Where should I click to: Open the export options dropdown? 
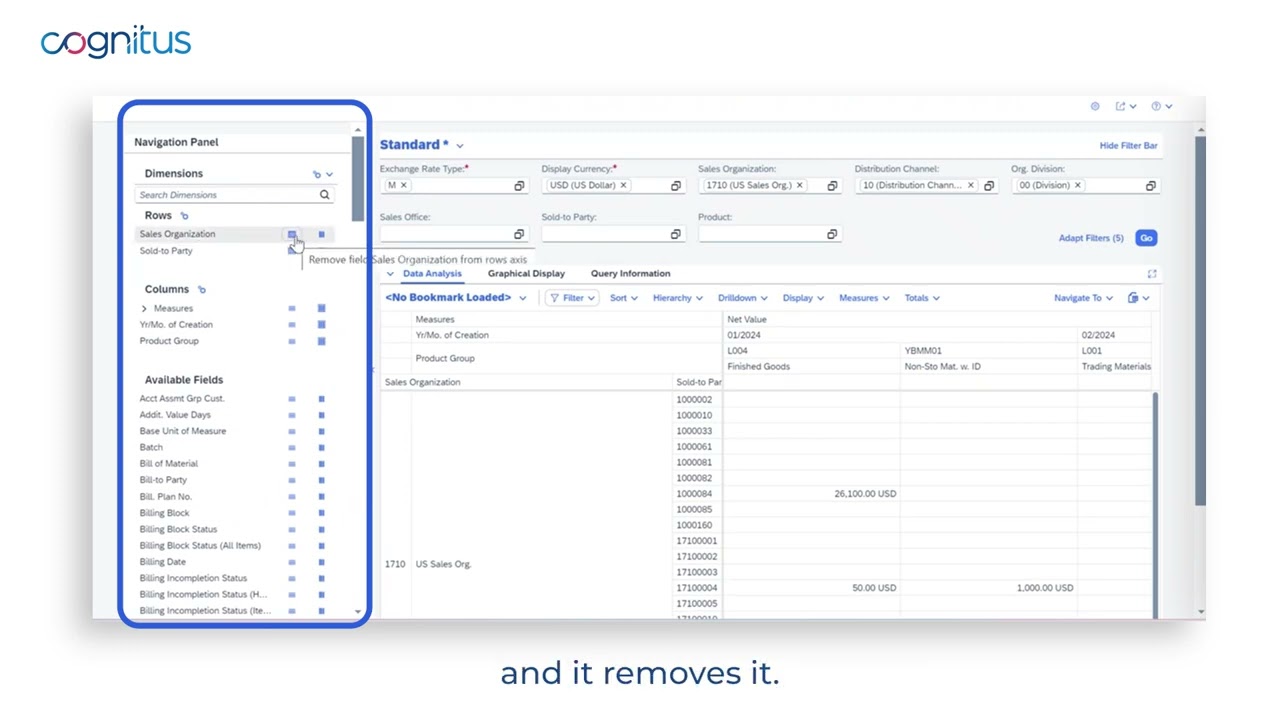[x=1138, y=298]
